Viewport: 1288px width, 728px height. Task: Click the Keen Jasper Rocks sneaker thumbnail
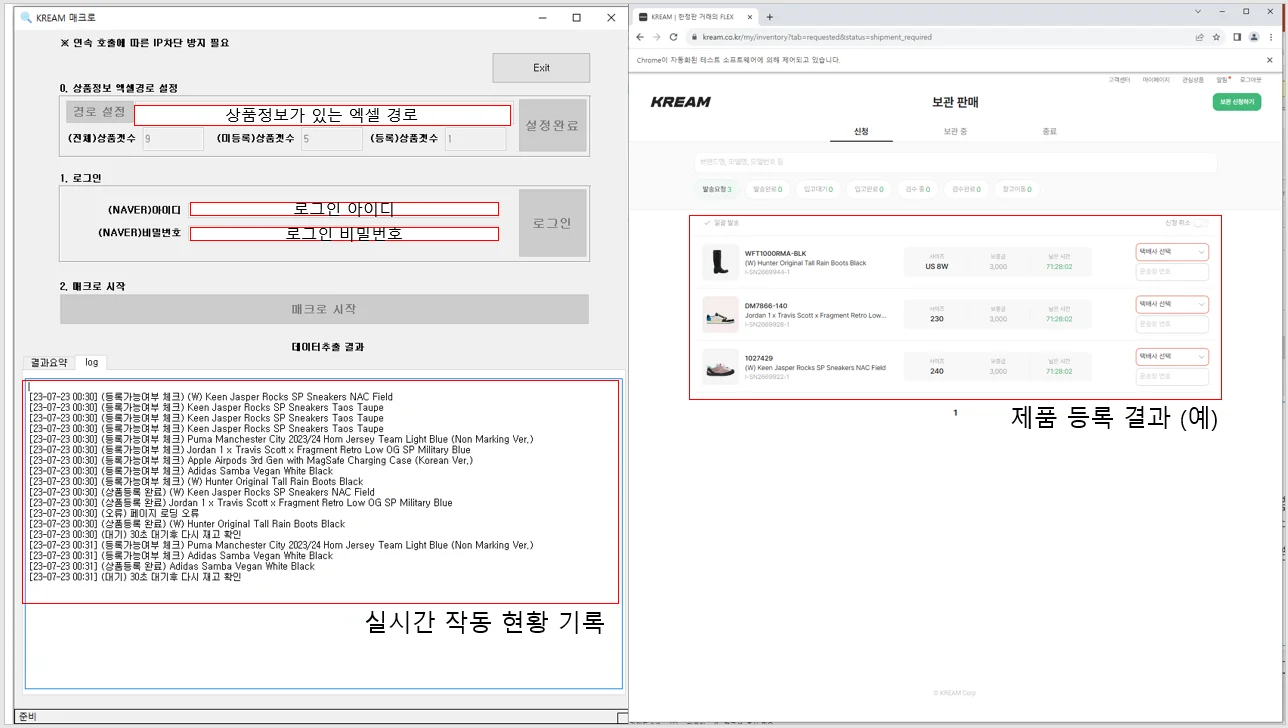pyautogui.click(x=720, y=366)
